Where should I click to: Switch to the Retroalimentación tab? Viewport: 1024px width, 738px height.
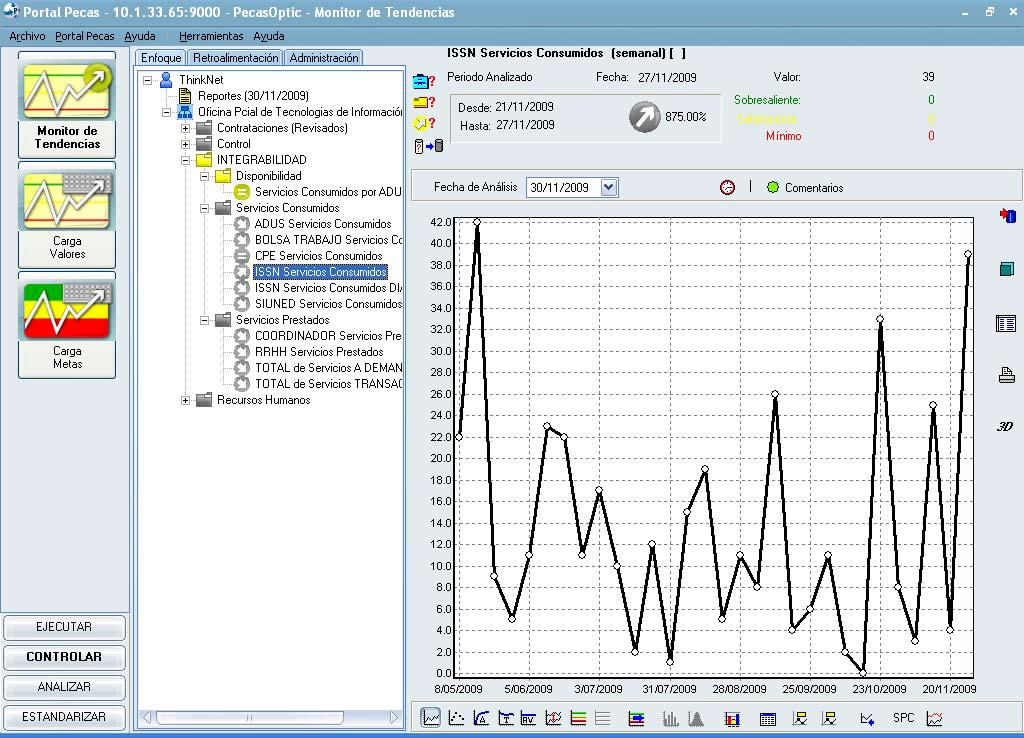(x=235, y=58)
